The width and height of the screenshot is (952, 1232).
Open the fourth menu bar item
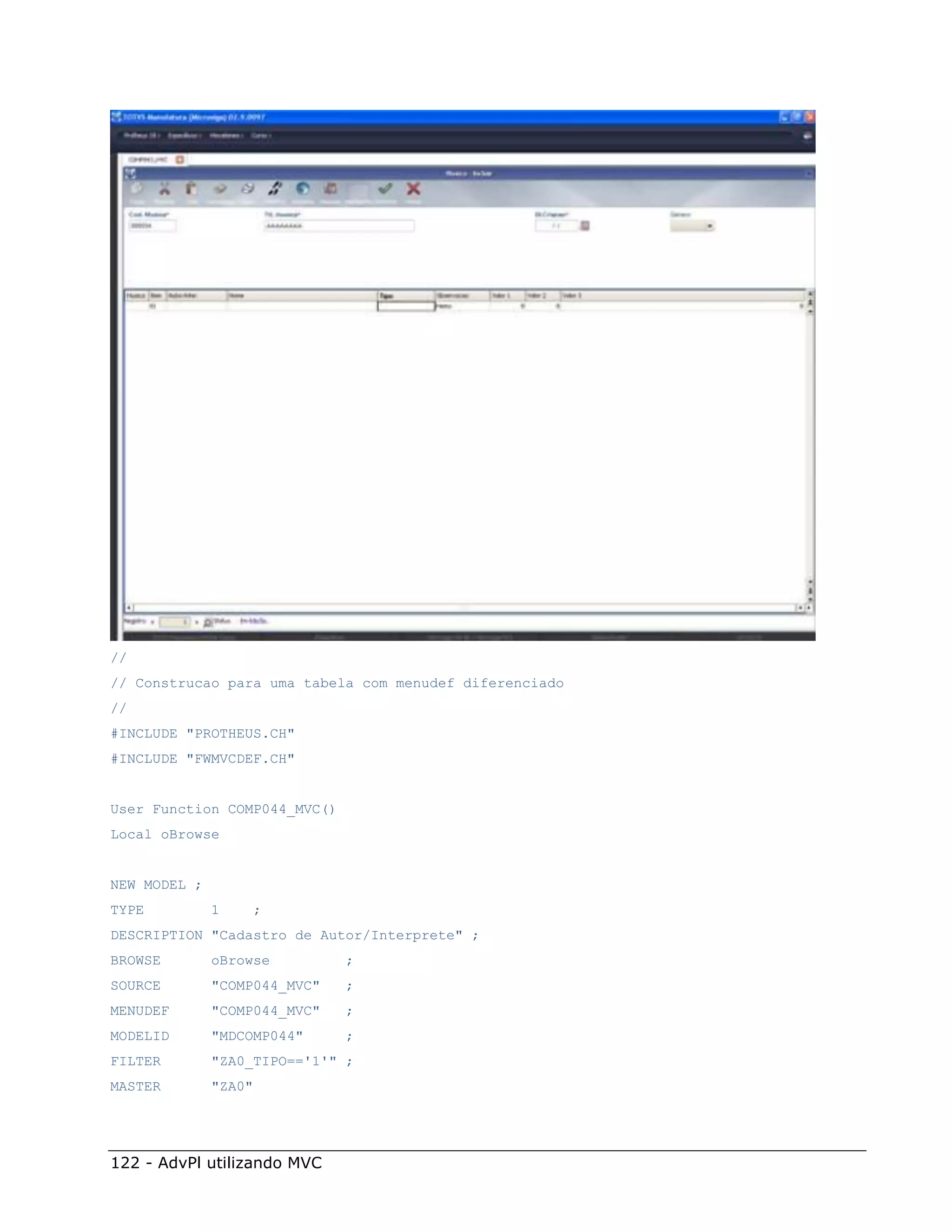click(x=261, y=136)
